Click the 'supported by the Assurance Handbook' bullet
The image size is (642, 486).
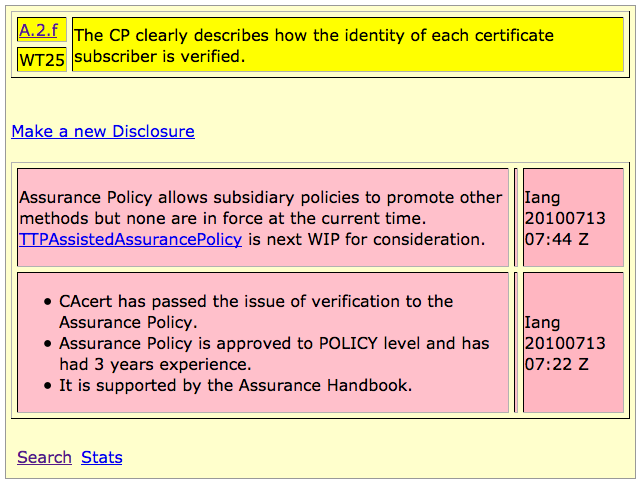click(x=235, y=385)
